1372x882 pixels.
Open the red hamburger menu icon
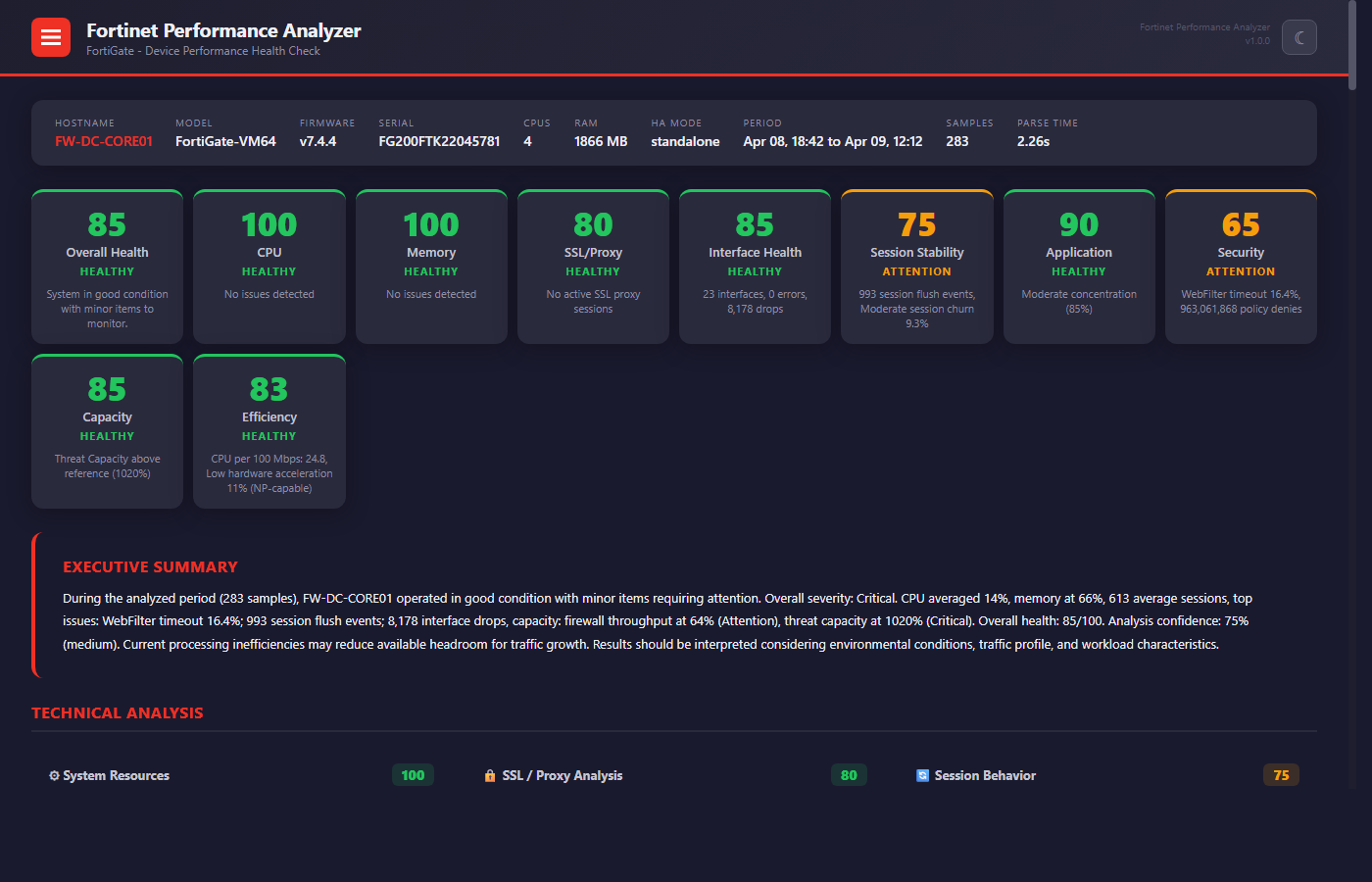[x=50, y=36]
